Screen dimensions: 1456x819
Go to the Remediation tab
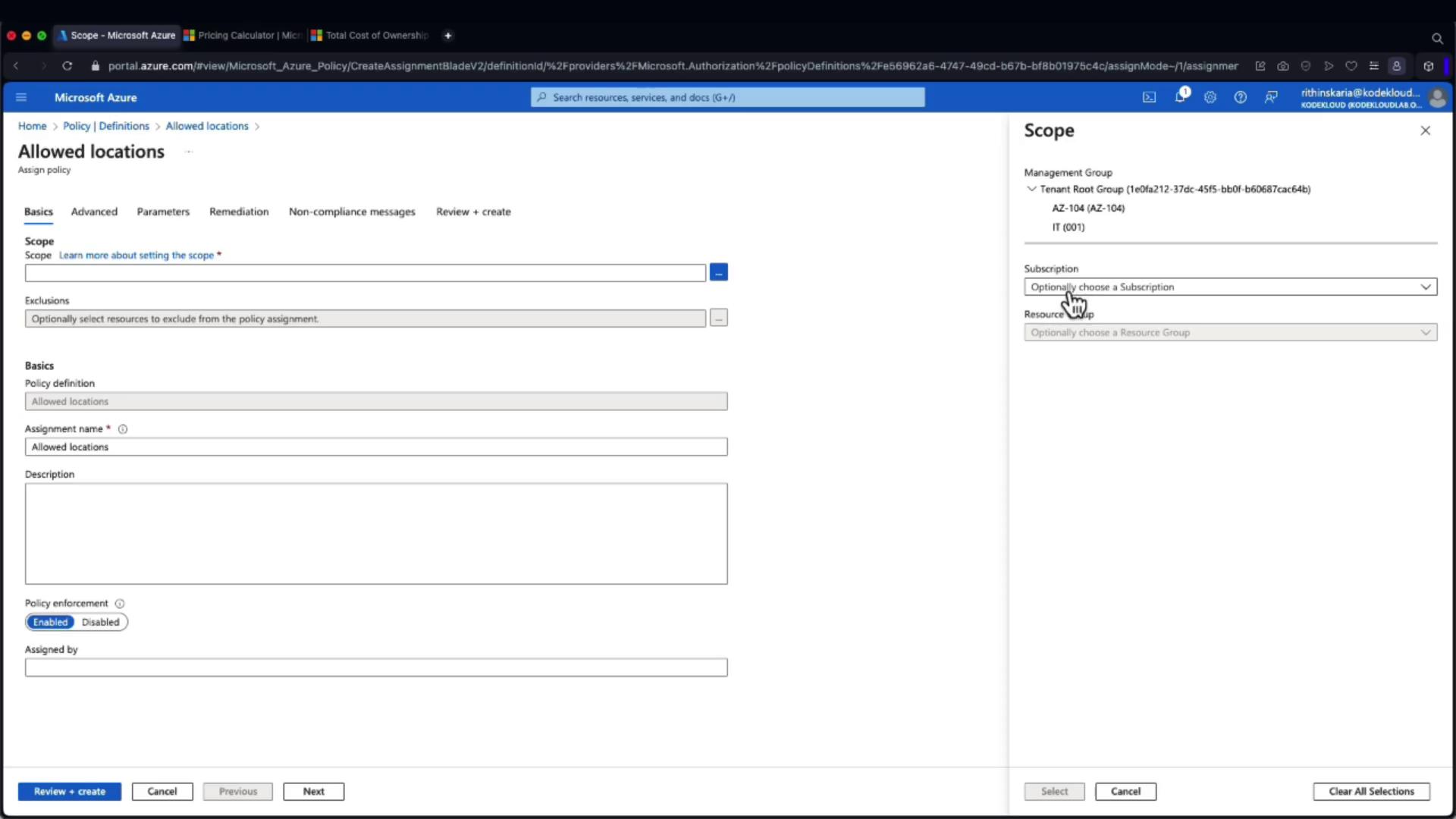click(239, 212)
